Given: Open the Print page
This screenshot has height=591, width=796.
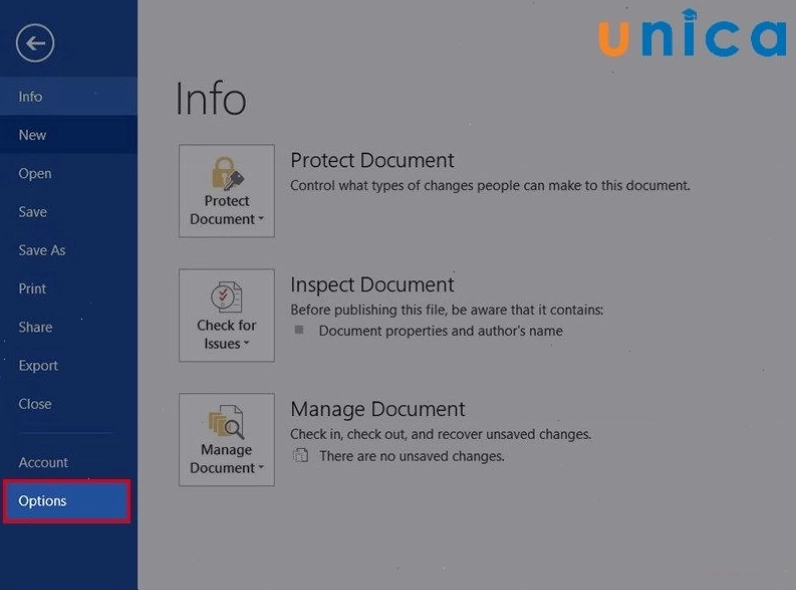Looking at the screenshot, I should pos(69,289).
